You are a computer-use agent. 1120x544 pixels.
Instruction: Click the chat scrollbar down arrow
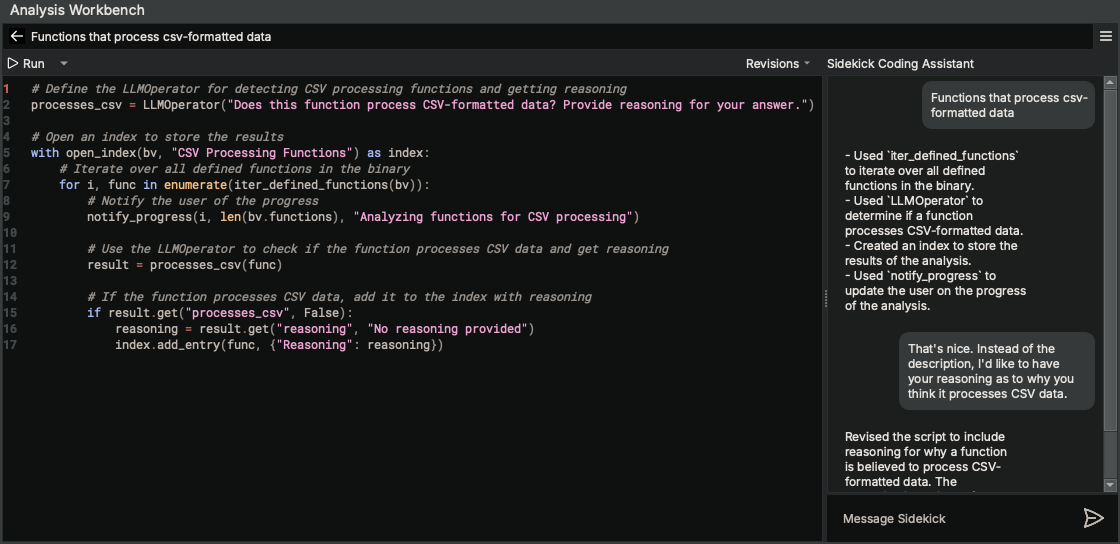(x=1109, y=485)
